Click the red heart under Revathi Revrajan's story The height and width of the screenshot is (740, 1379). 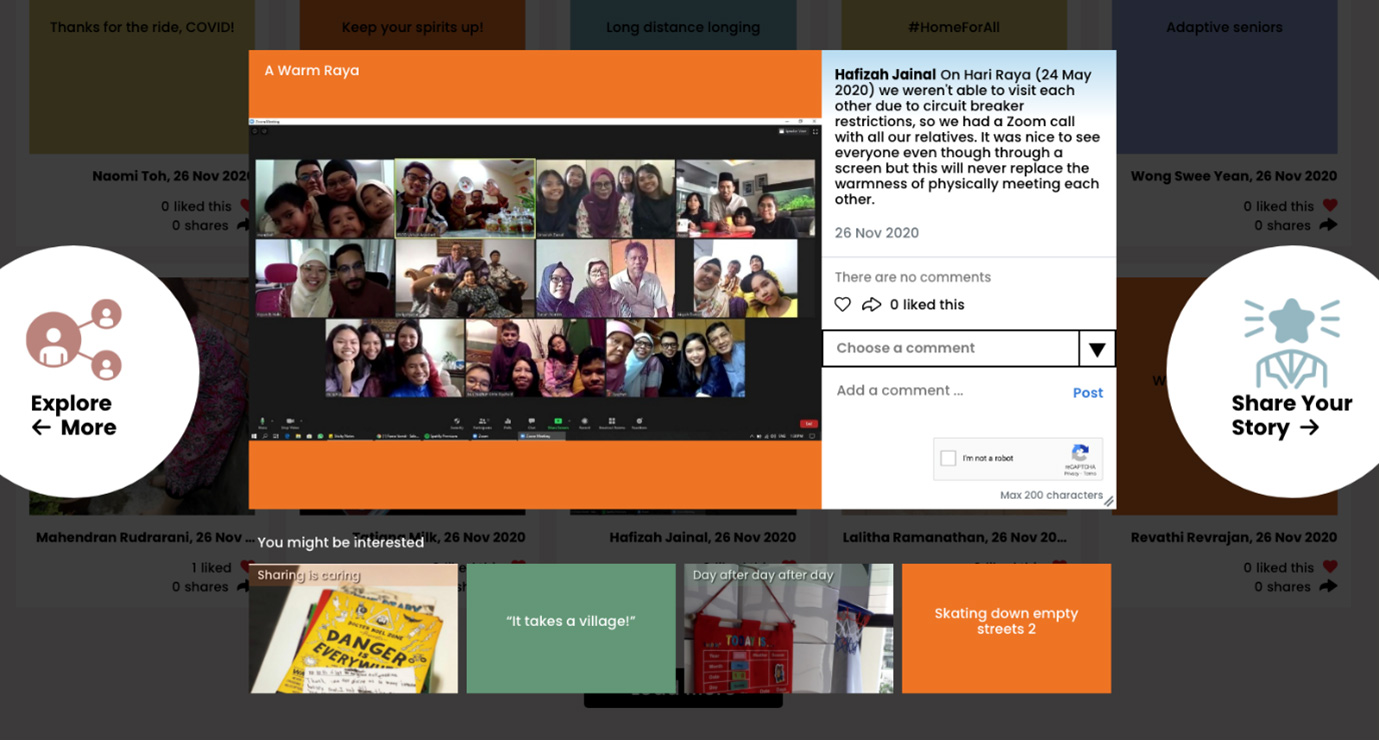pyautogui.click(x=1329, y=567)
